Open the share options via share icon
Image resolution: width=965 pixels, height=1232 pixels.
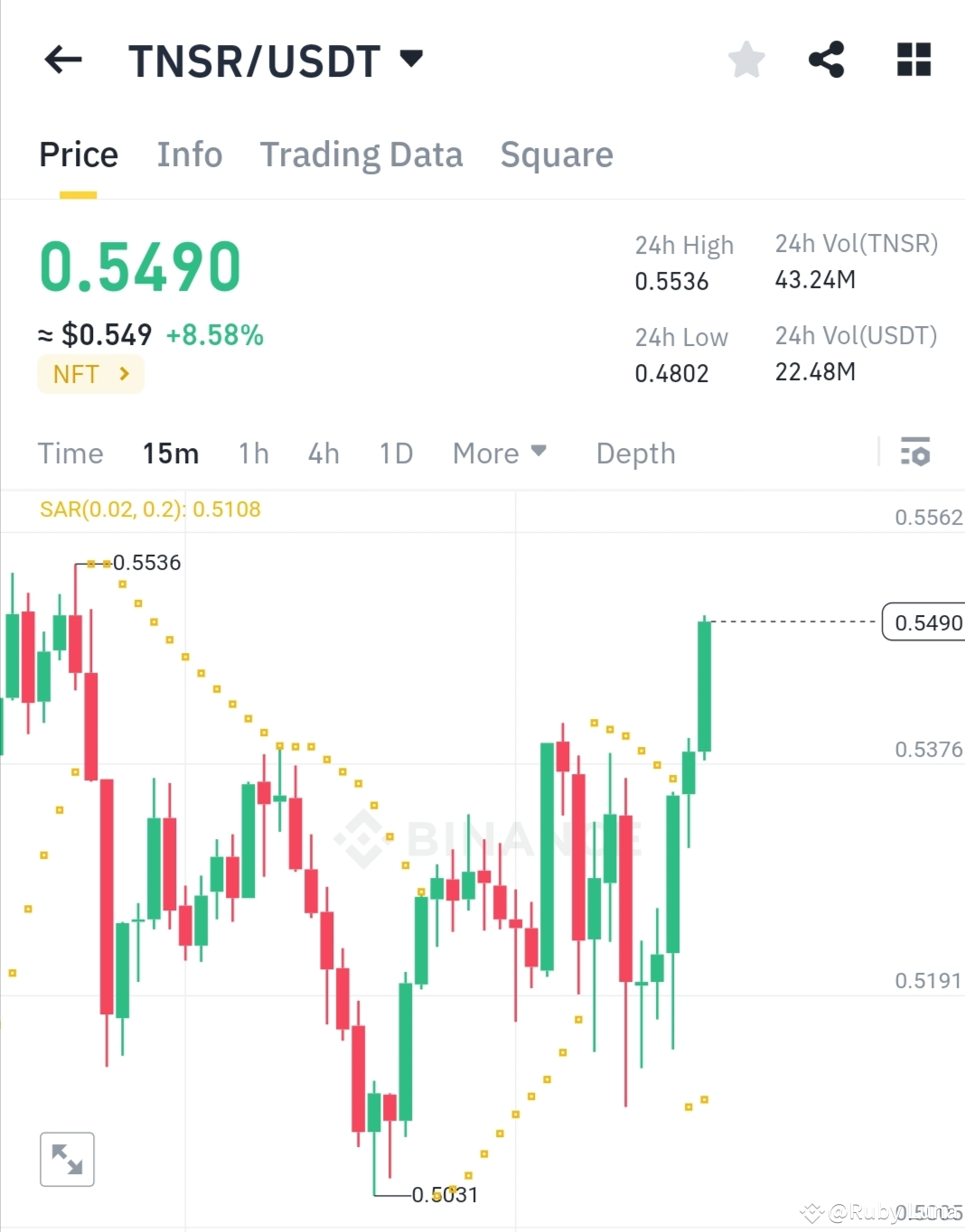coord(827,60)
